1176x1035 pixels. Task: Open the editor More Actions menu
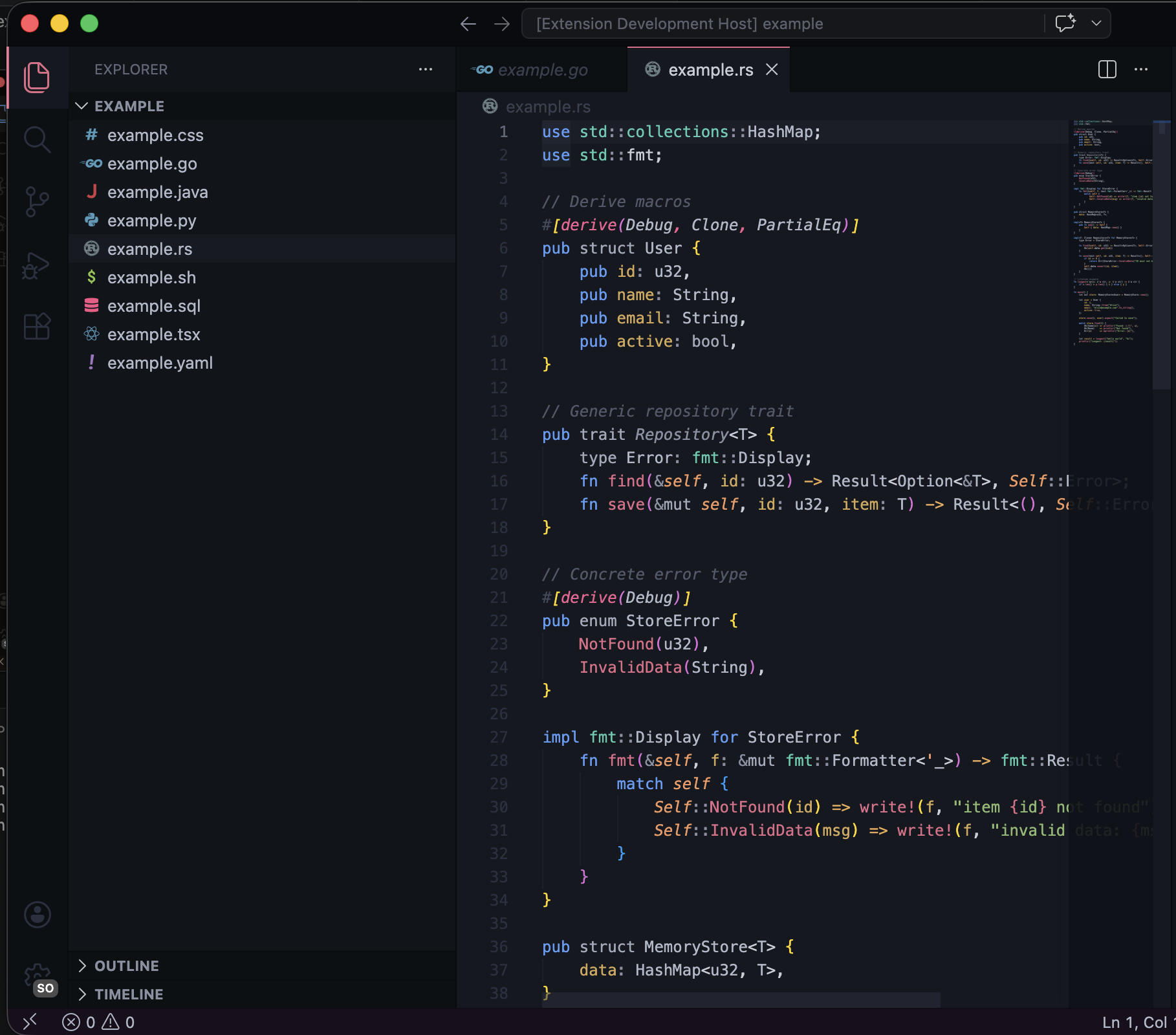pos(1141,69)
